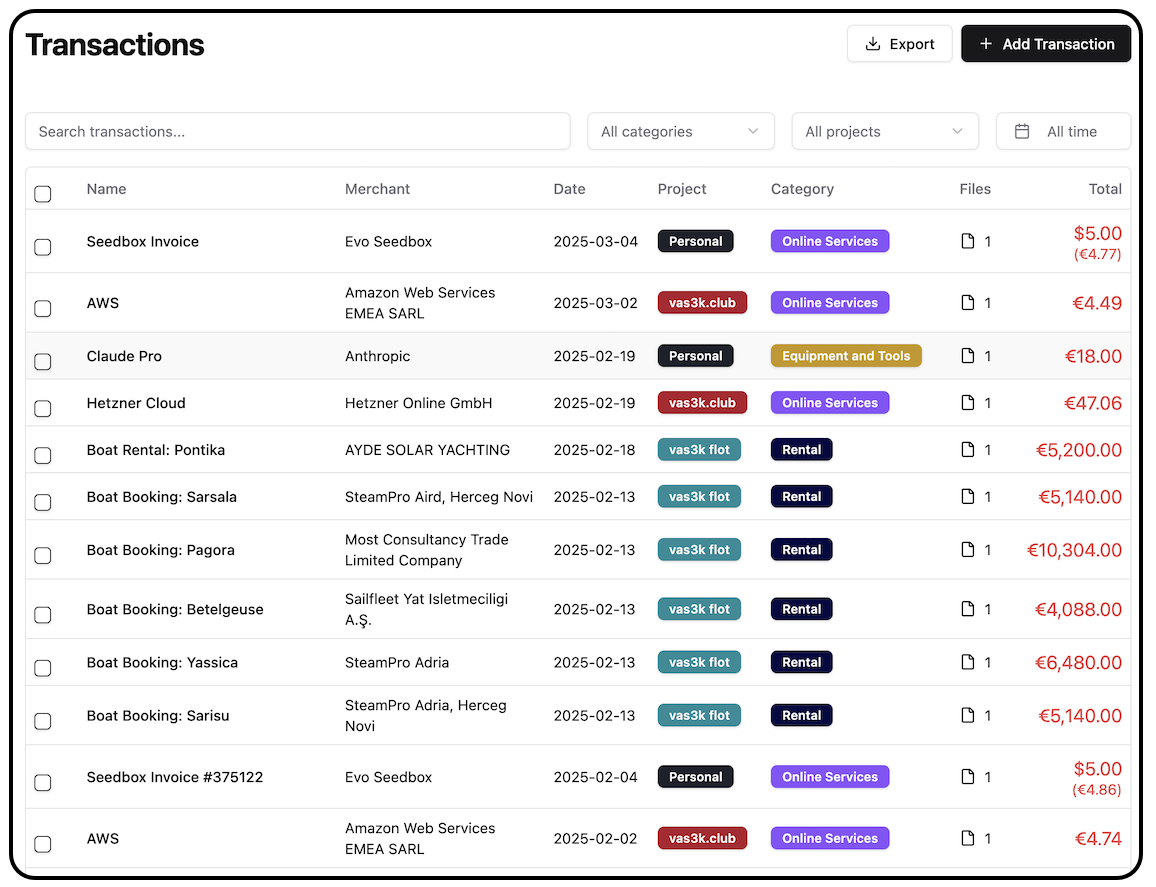This screenshot has width=1156, height=887.
Task: Expand the All projects dropdown
Action: [x=885, y=131]
